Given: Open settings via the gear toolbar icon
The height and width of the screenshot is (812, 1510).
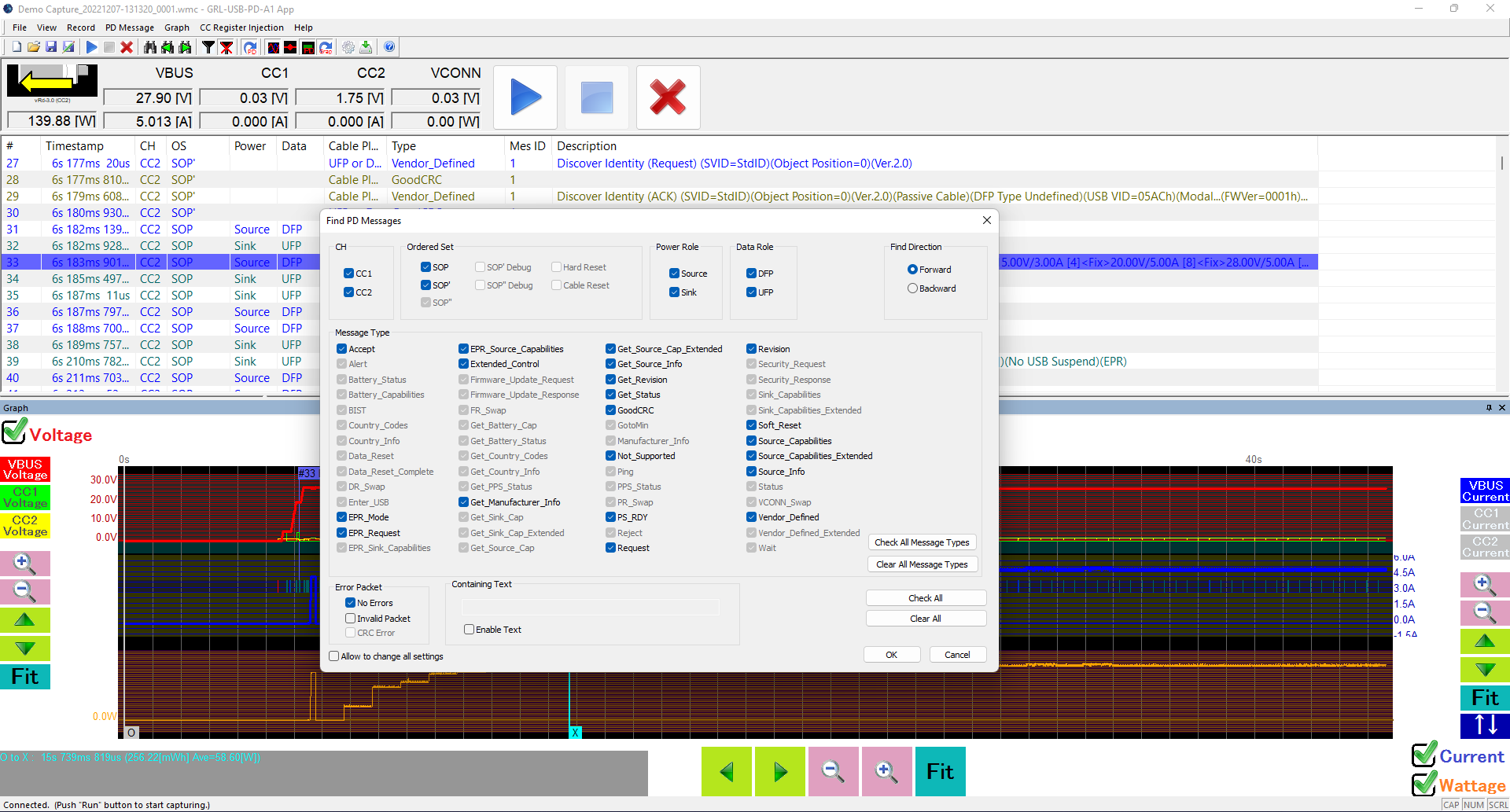Looking at the screenshot, I should 348,47.
